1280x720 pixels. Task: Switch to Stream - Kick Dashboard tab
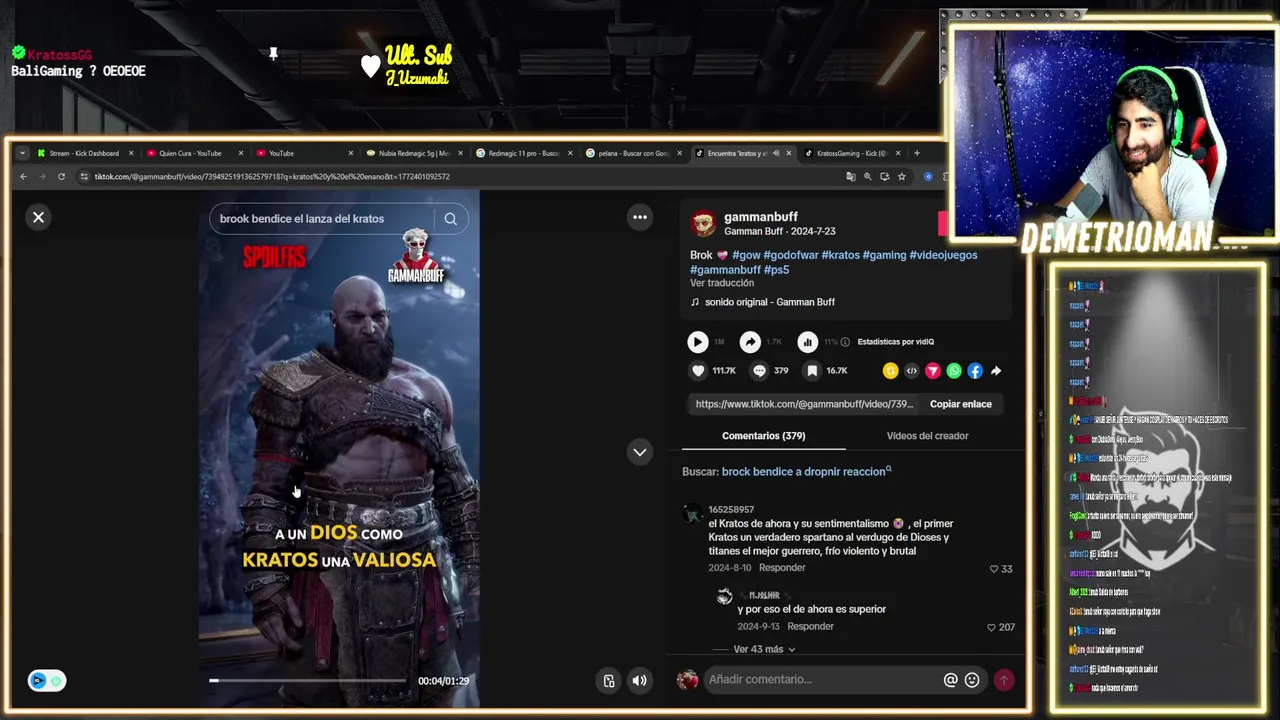point(84,153)
